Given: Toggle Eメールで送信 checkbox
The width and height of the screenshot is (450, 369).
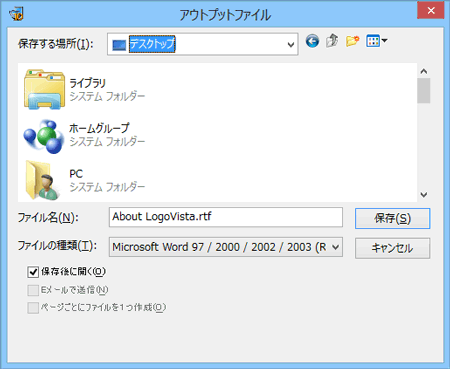Looking at the screenshot, I should 33,290.
